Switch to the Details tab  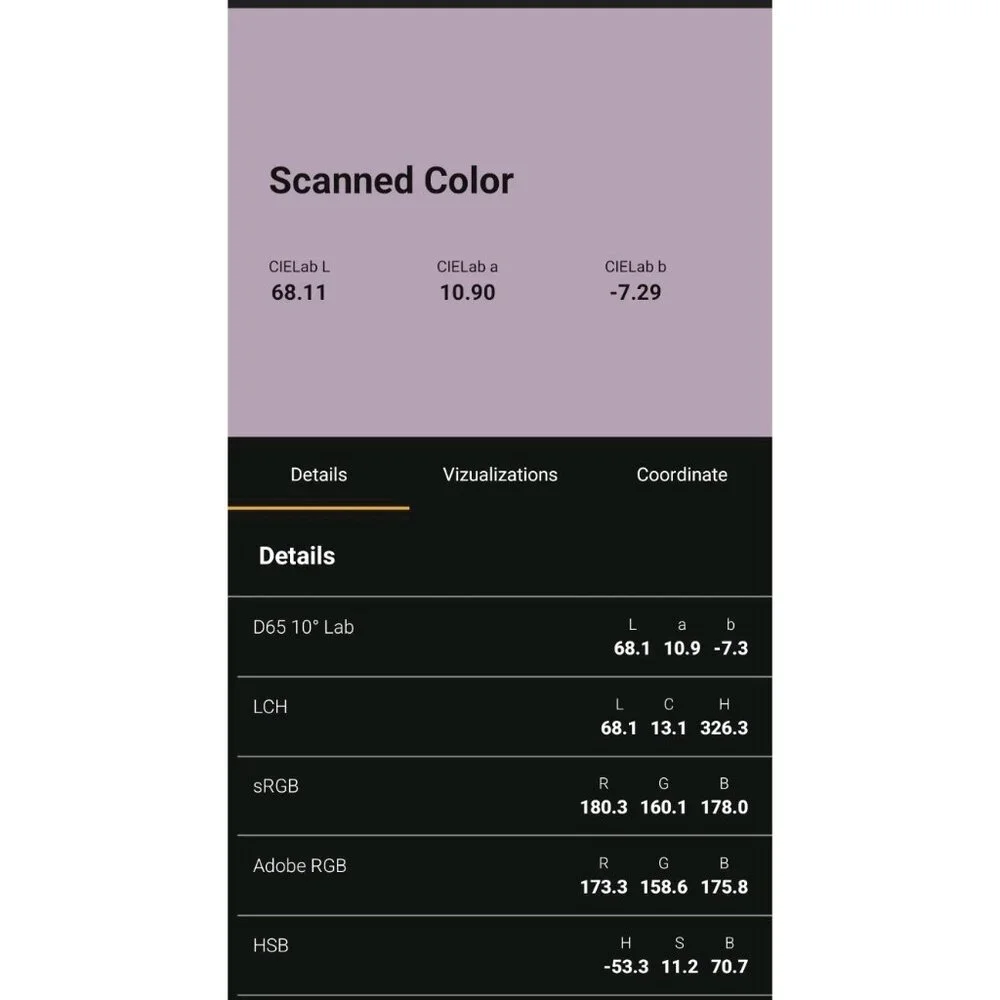(x=318, y=474)
